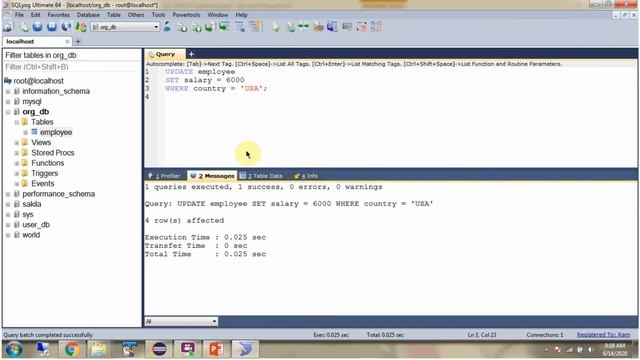The width and height of the screenshot is (640, 360).
Task: Select the Functions folder in tree
Action: (x=48, y=163)
